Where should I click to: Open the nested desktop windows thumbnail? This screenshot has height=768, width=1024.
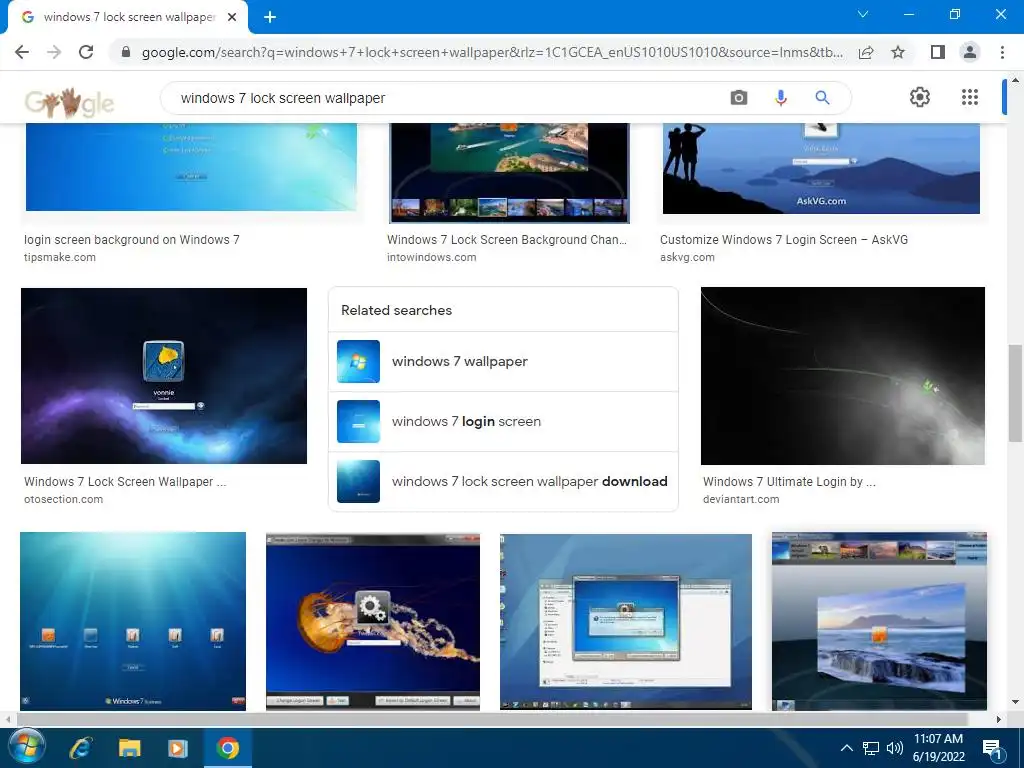coord(626,622)
